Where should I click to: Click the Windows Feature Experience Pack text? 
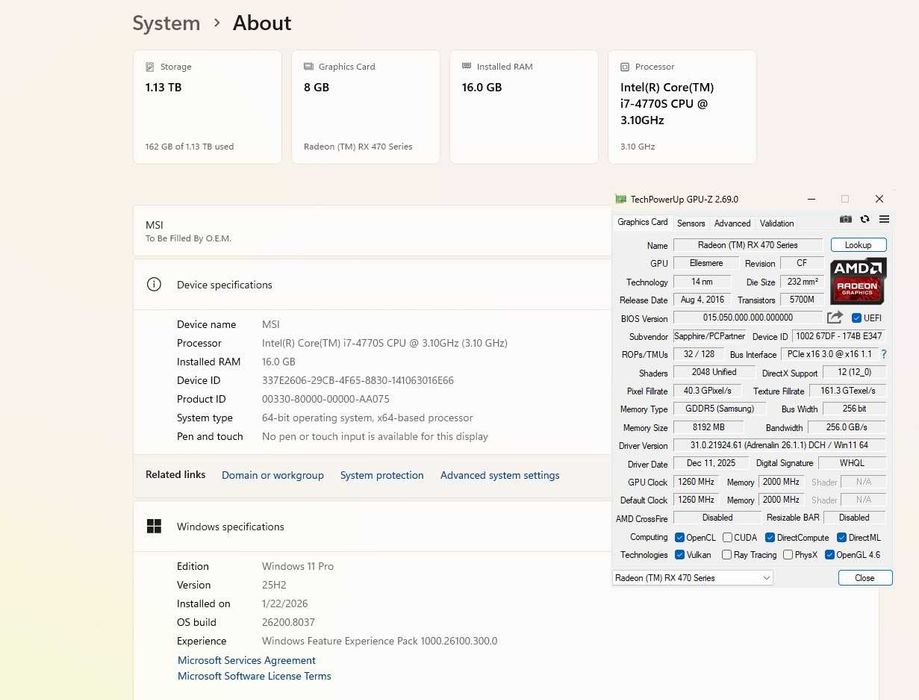(x=380, y=641)
